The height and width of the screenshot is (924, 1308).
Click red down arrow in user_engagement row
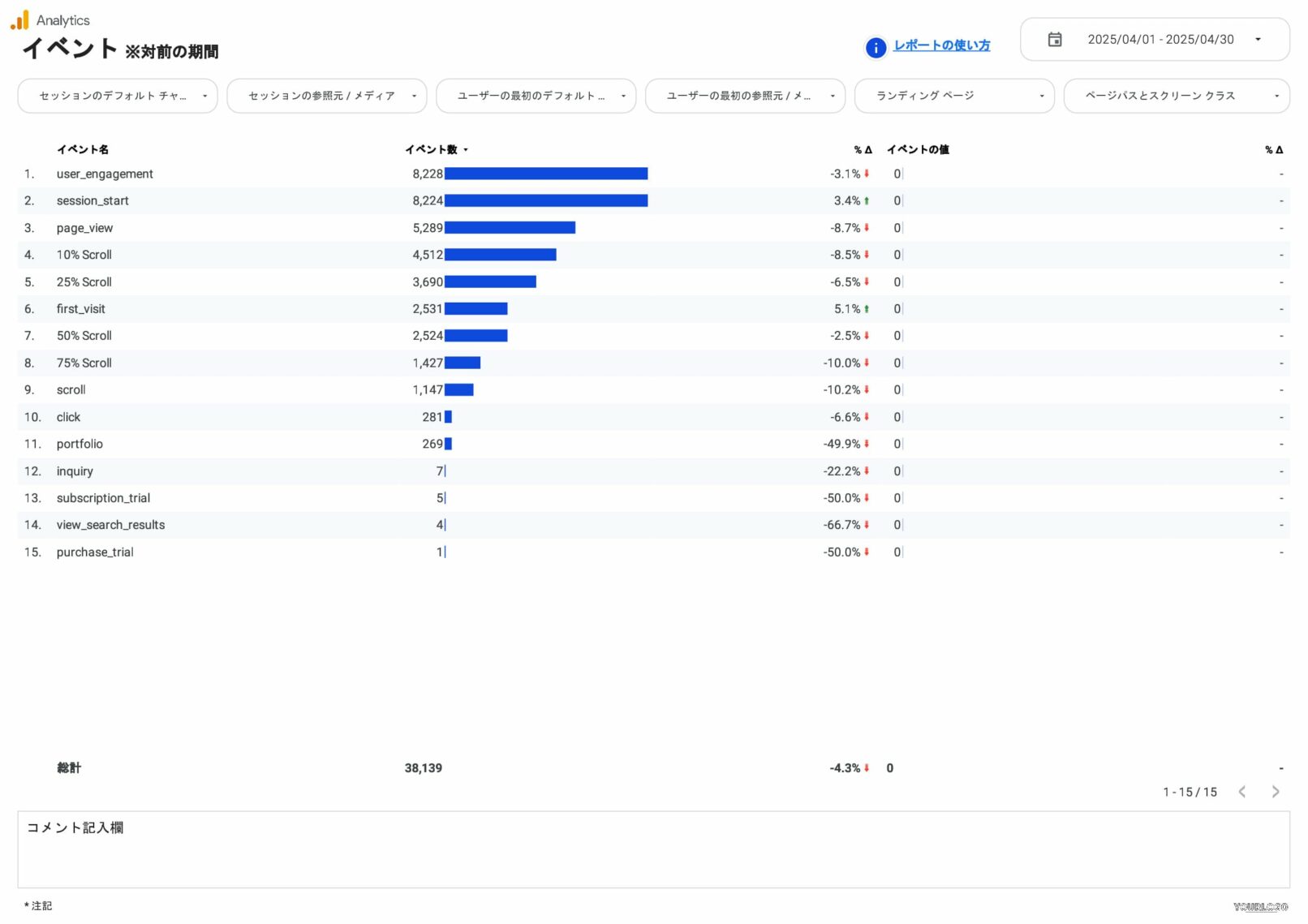[x=867, y=174]
